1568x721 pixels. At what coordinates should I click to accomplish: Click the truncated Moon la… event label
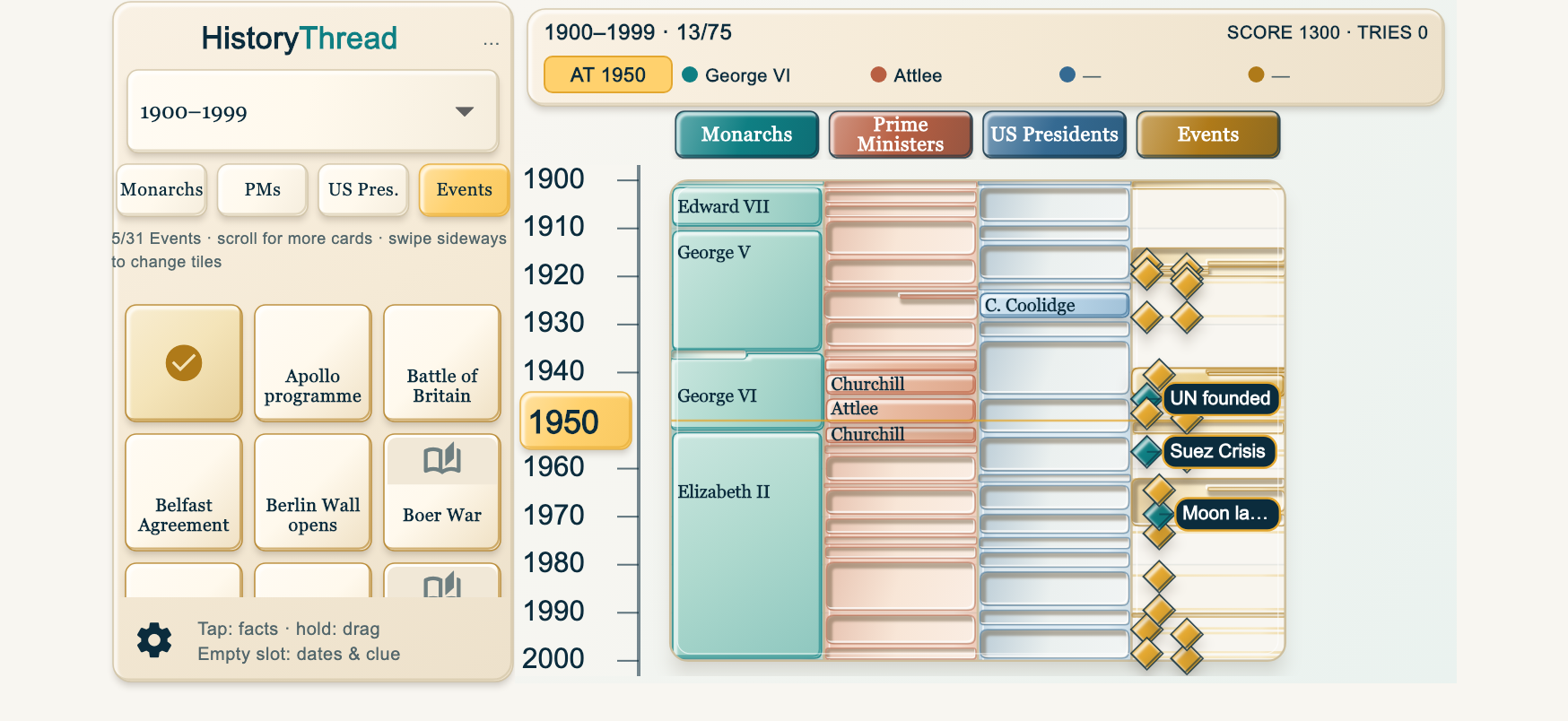point(1226,514)
